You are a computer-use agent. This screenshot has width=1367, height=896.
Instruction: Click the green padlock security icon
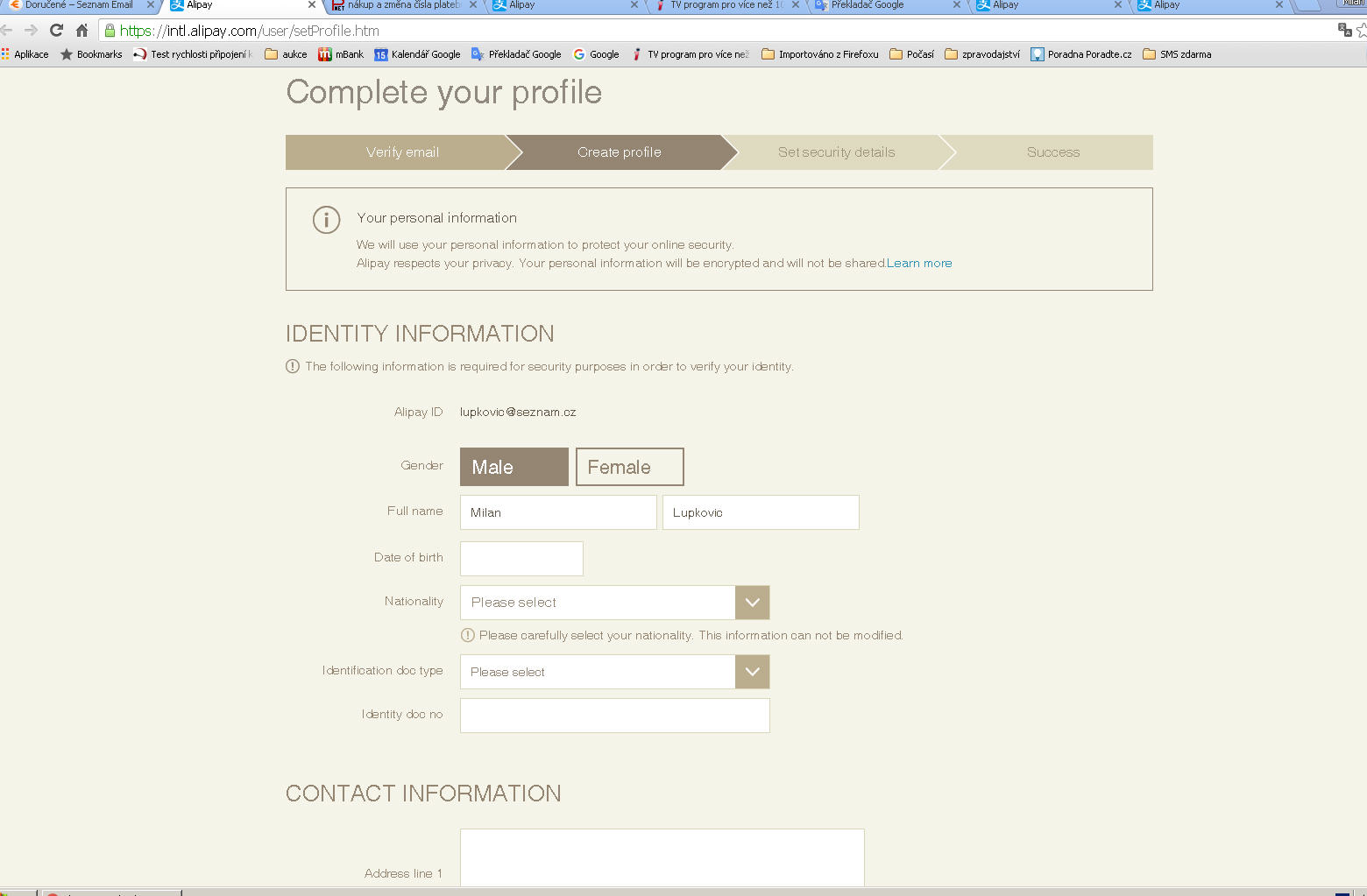click(110, 31)
